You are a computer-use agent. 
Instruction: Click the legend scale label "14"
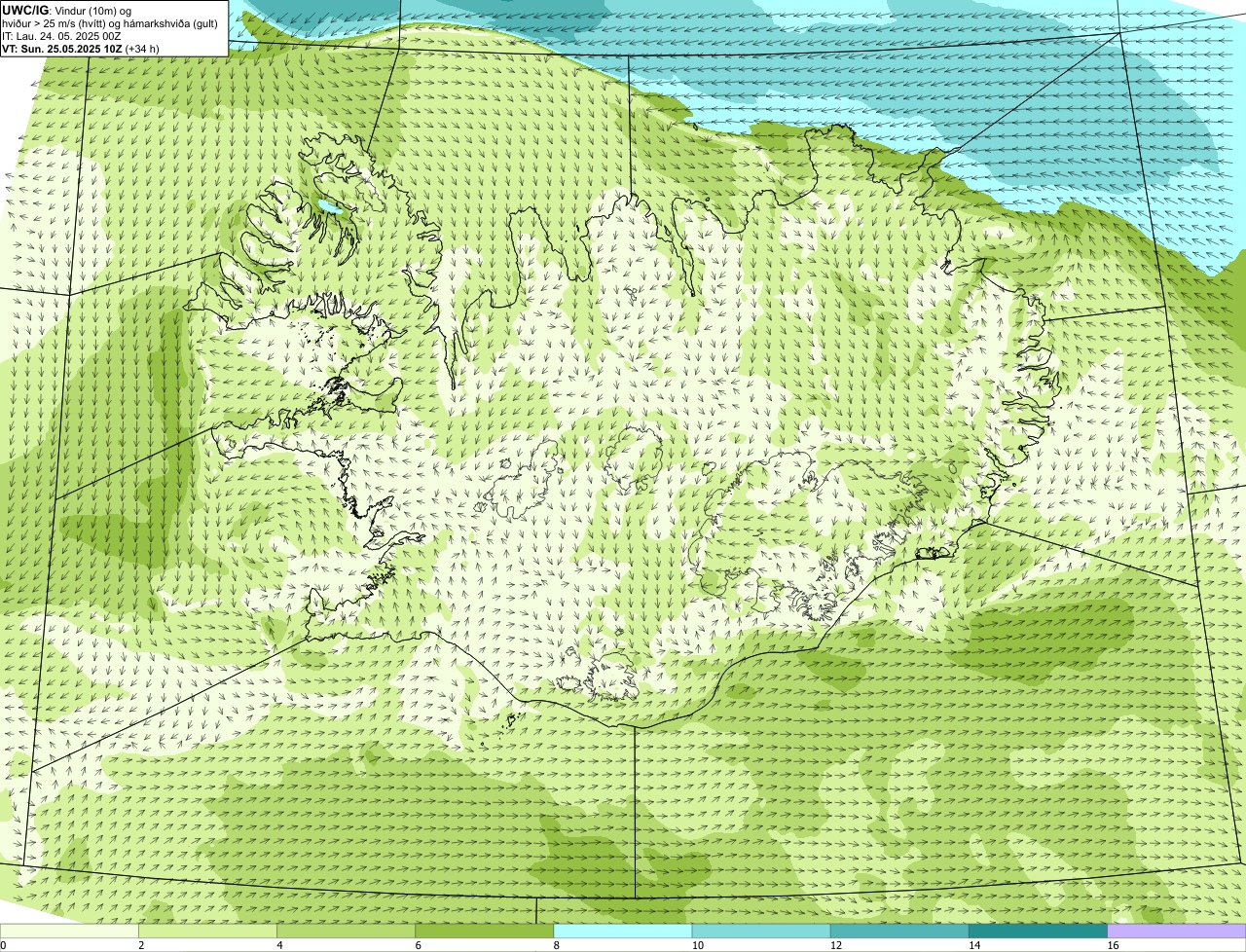tap(975, 945)
